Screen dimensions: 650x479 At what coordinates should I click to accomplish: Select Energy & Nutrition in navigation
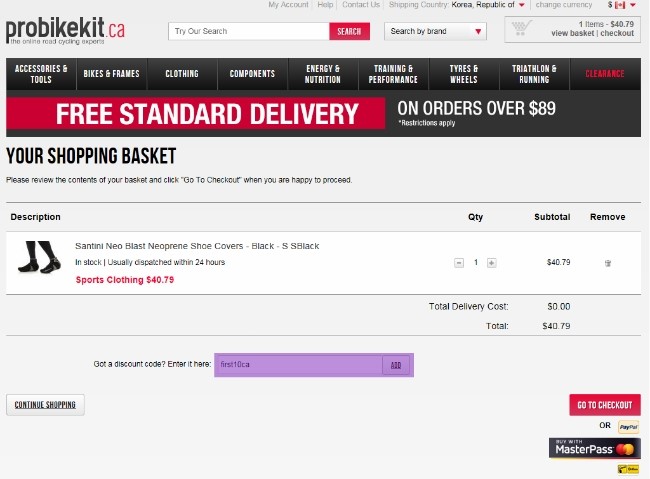pos(322,74)
